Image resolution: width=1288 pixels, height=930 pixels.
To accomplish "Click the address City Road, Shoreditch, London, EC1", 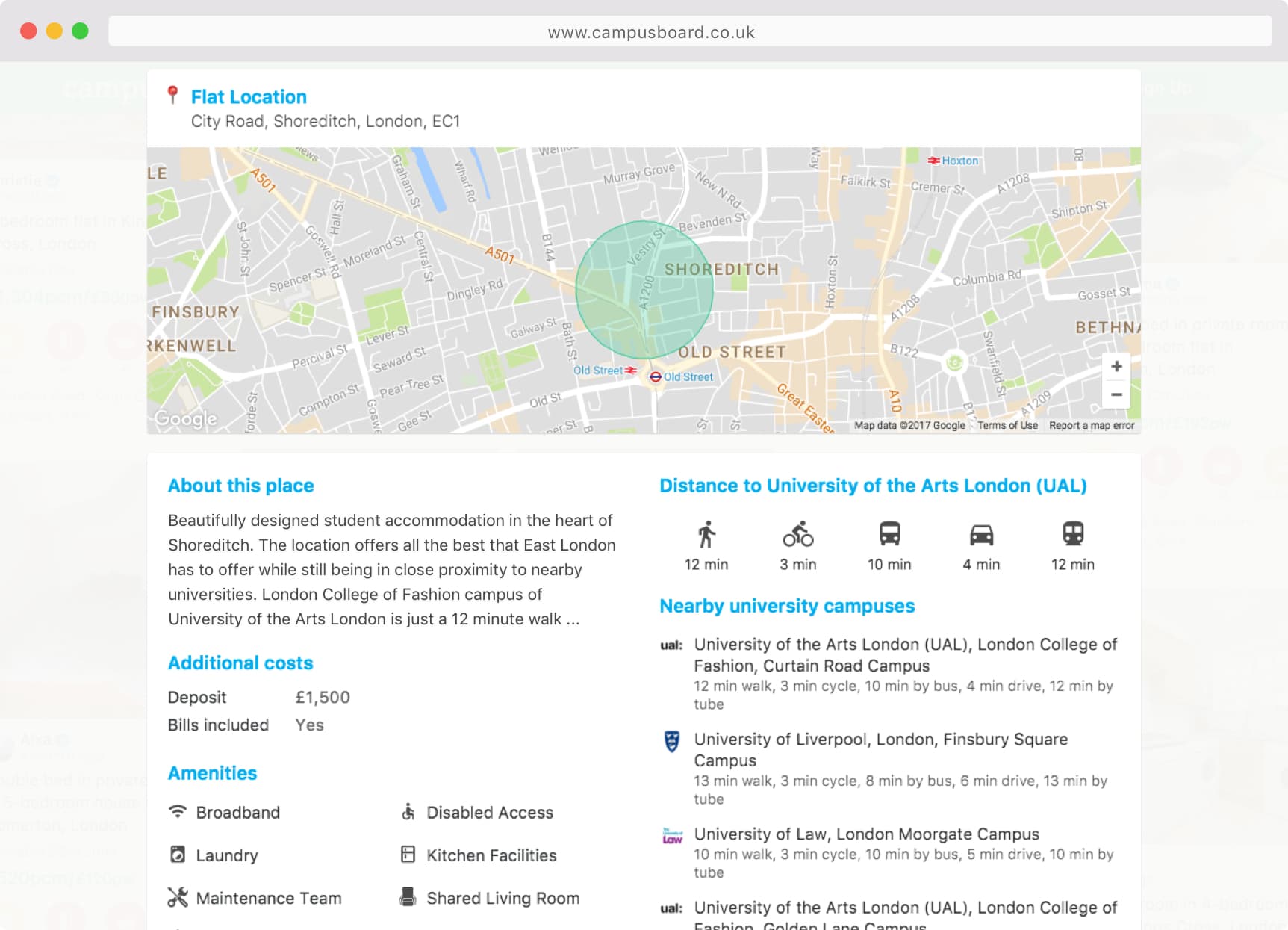I will [x=326, y=121].
